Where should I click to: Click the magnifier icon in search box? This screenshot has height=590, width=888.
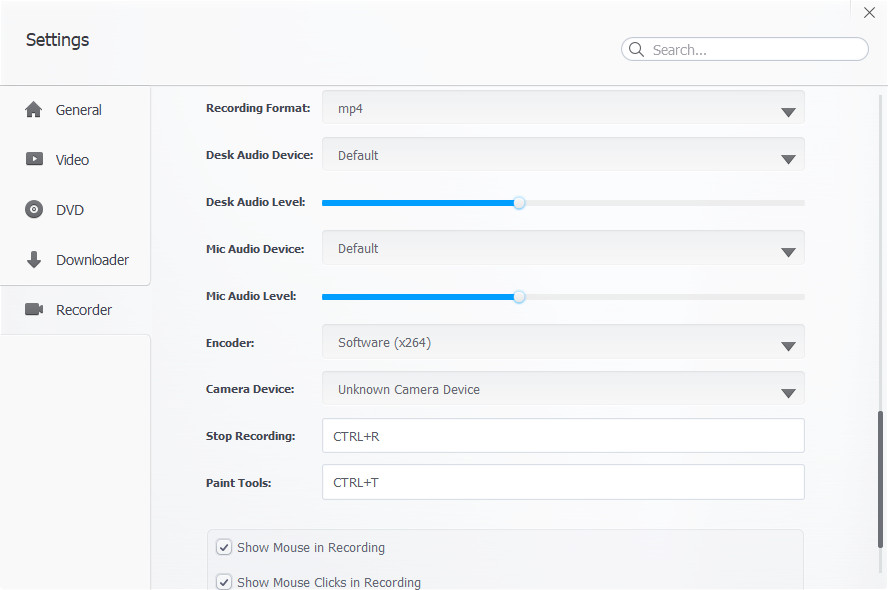point(637,49)
